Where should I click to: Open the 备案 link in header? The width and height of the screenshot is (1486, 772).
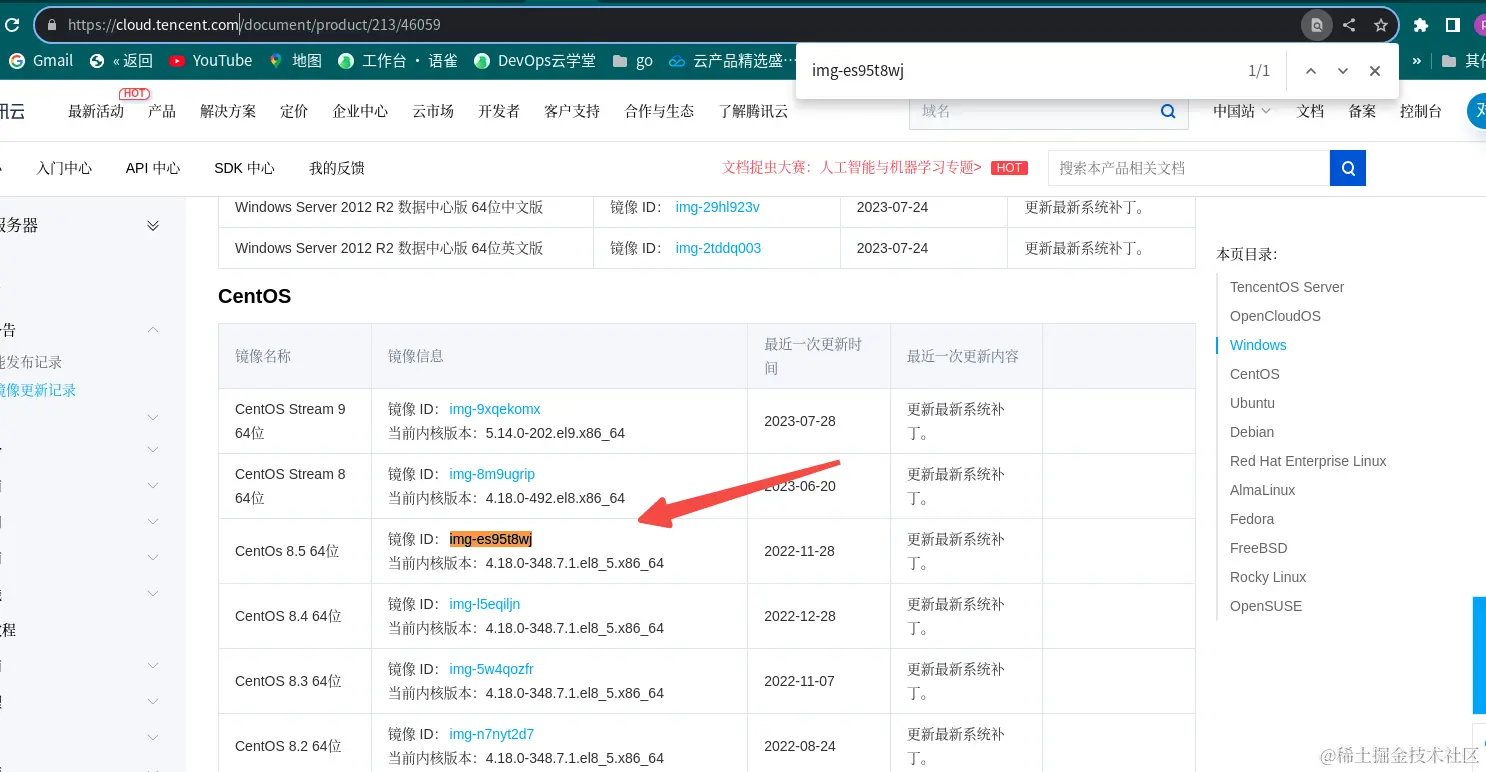pyautogui.click(x=1362, y=111)
